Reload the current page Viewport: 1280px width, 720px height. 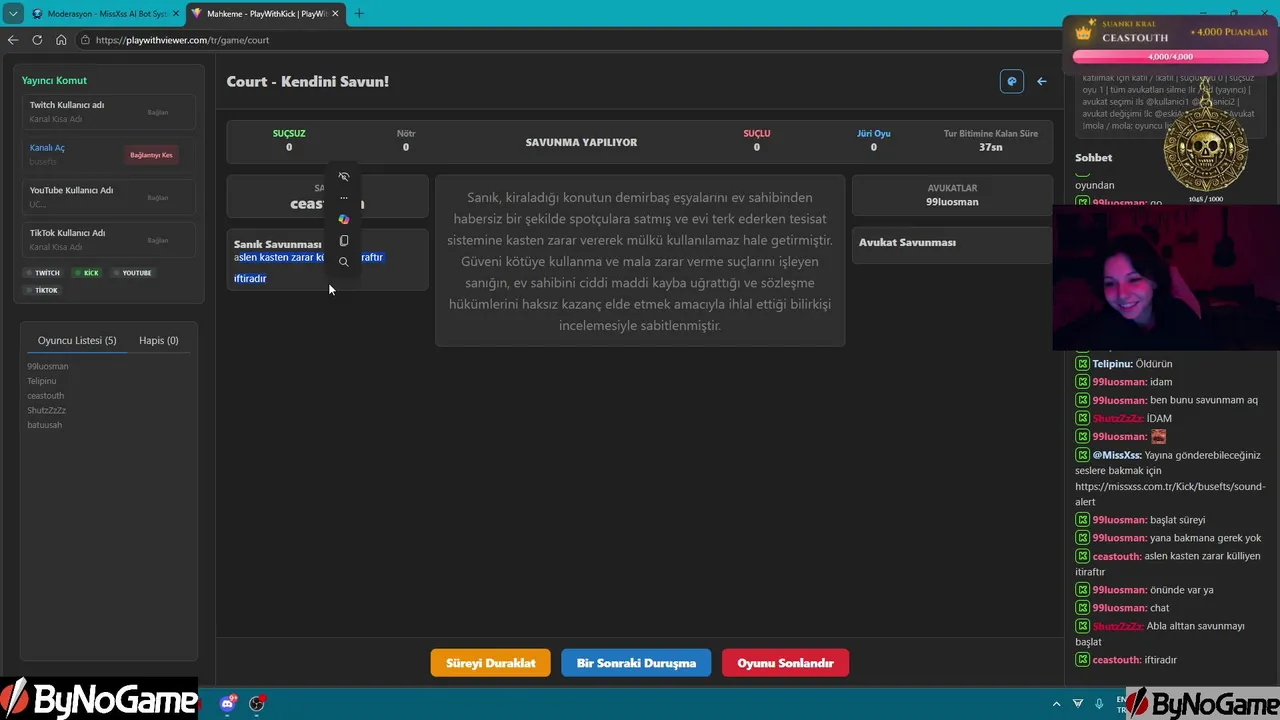click(37, 40)
